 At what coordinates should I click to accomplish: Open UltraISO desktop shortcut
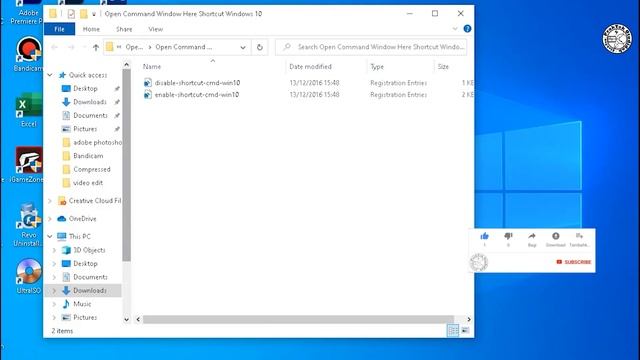point(29,276)
